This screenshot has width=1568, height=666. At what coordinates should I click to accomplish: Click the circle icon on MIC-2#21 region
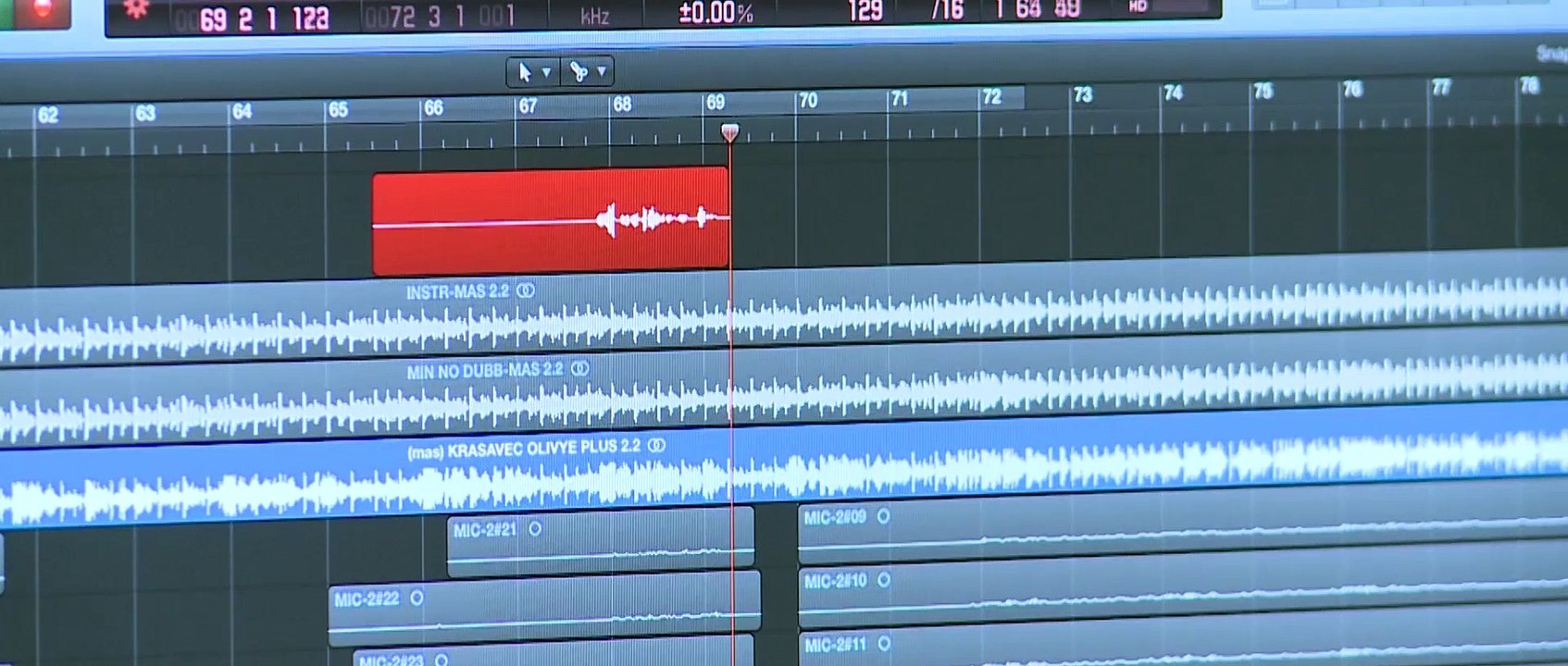535,529
